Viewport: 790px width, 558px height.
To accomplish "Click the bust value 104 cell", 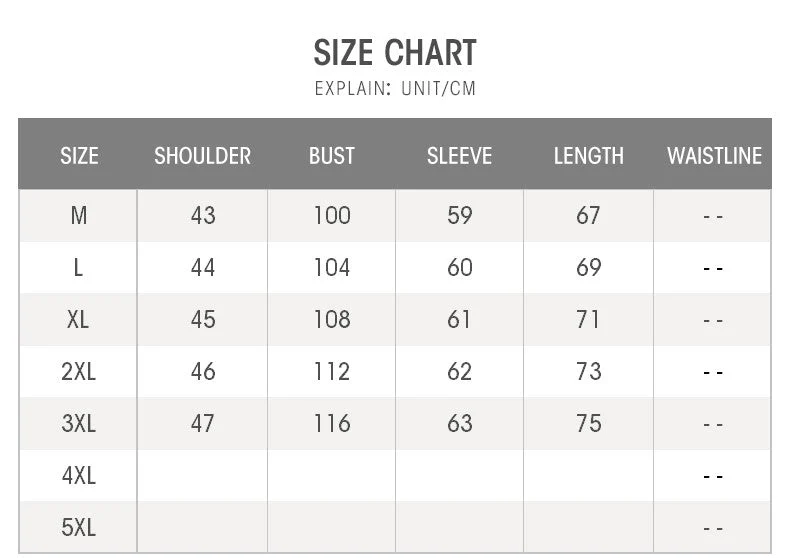I will pos(331,267).
